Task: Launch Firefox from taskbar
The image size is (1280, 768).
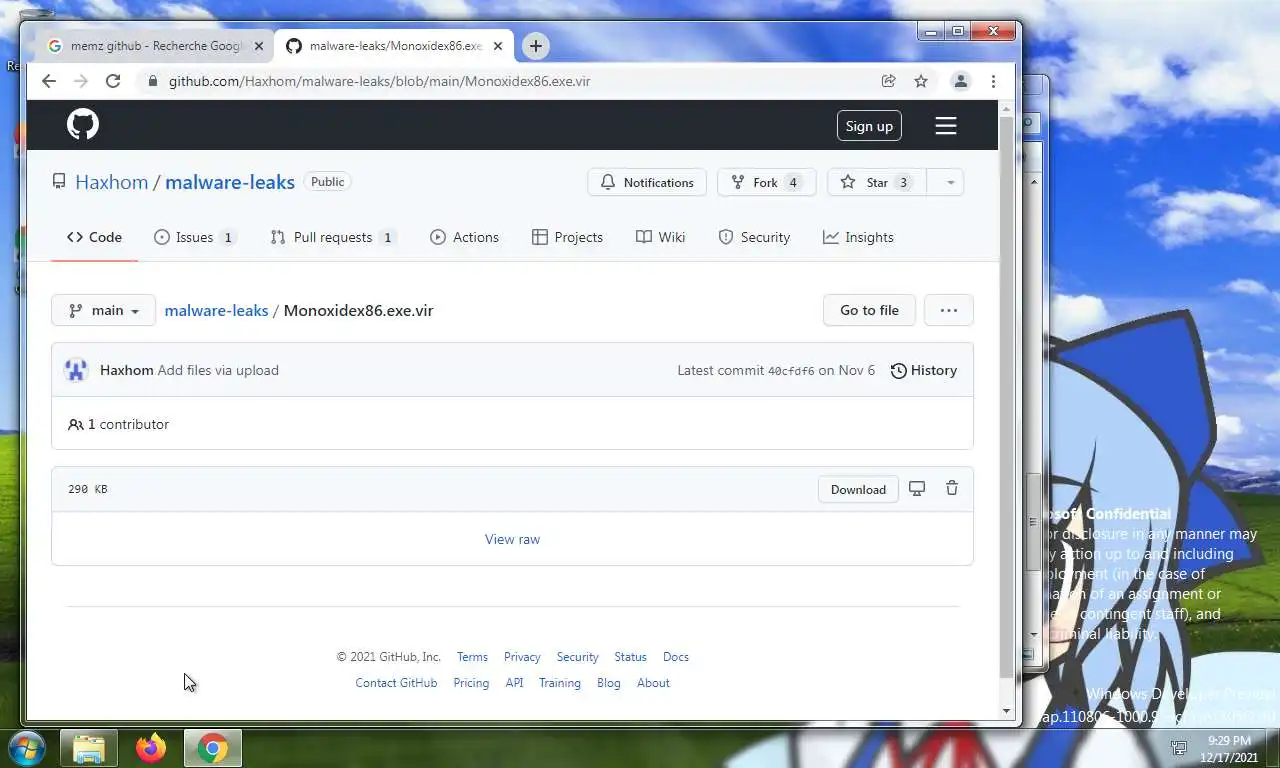Action: 151,749
